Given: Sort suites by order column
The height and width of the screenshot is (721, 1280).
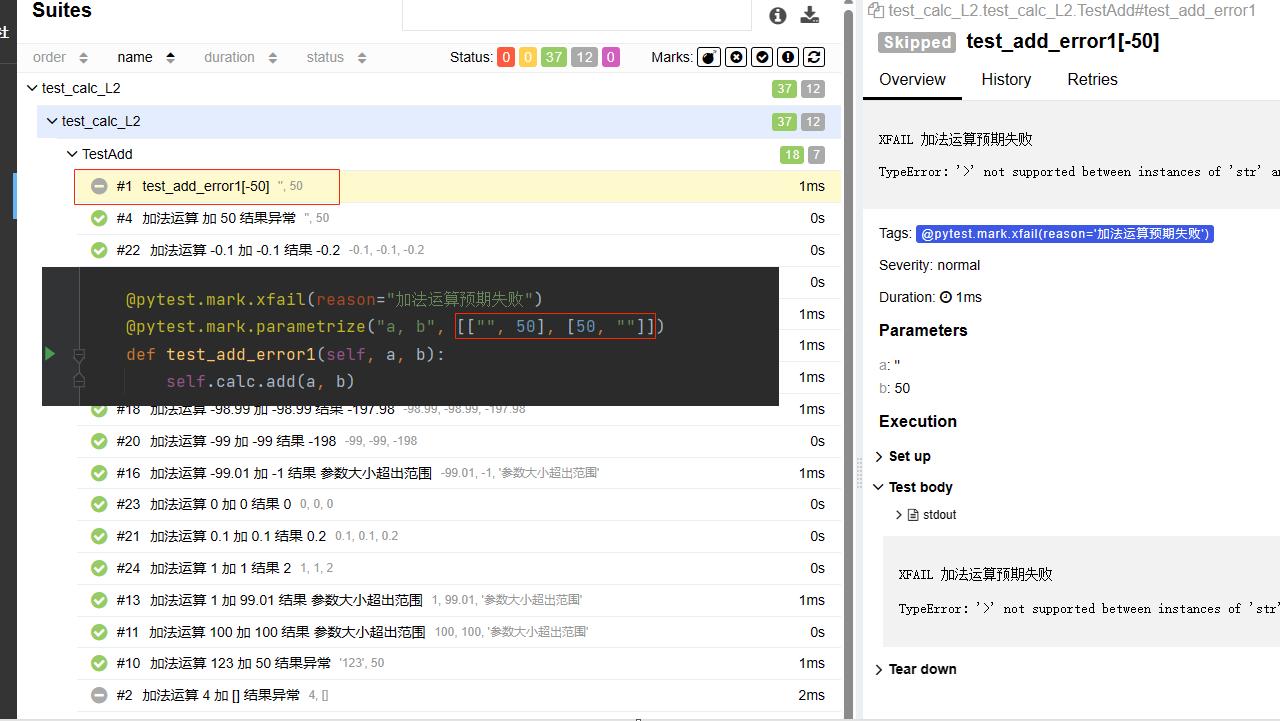Looking at the screenshot, I should click(x=60, y=57).
